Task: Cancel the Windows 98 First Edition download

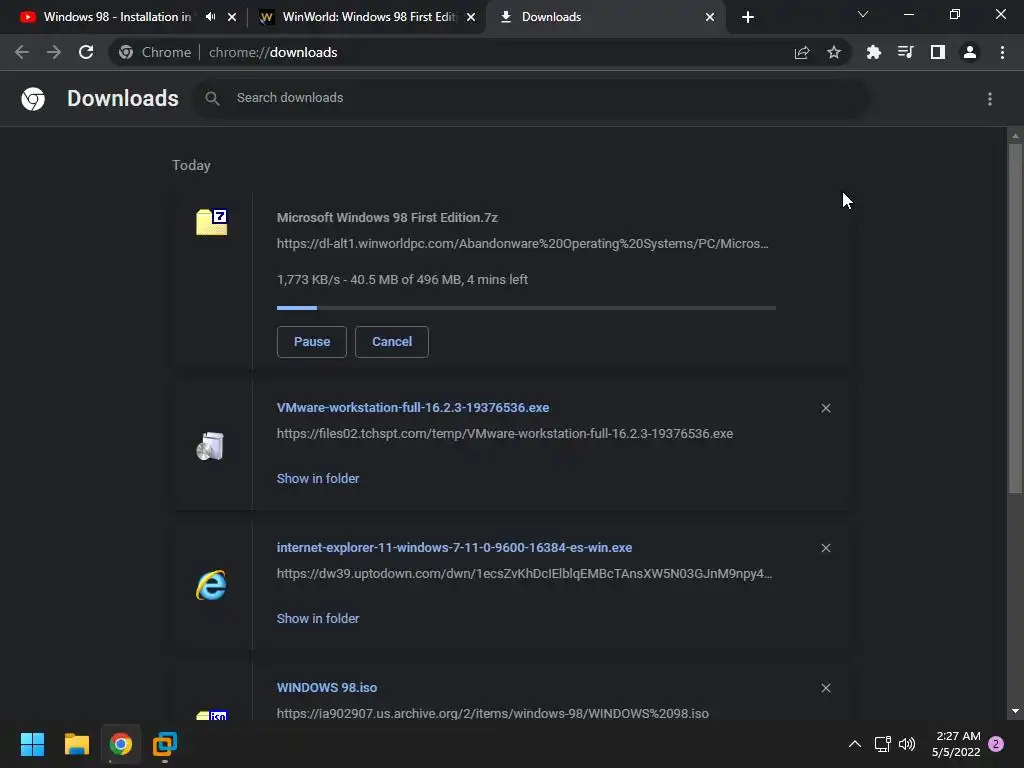Action: pos(392,342)
